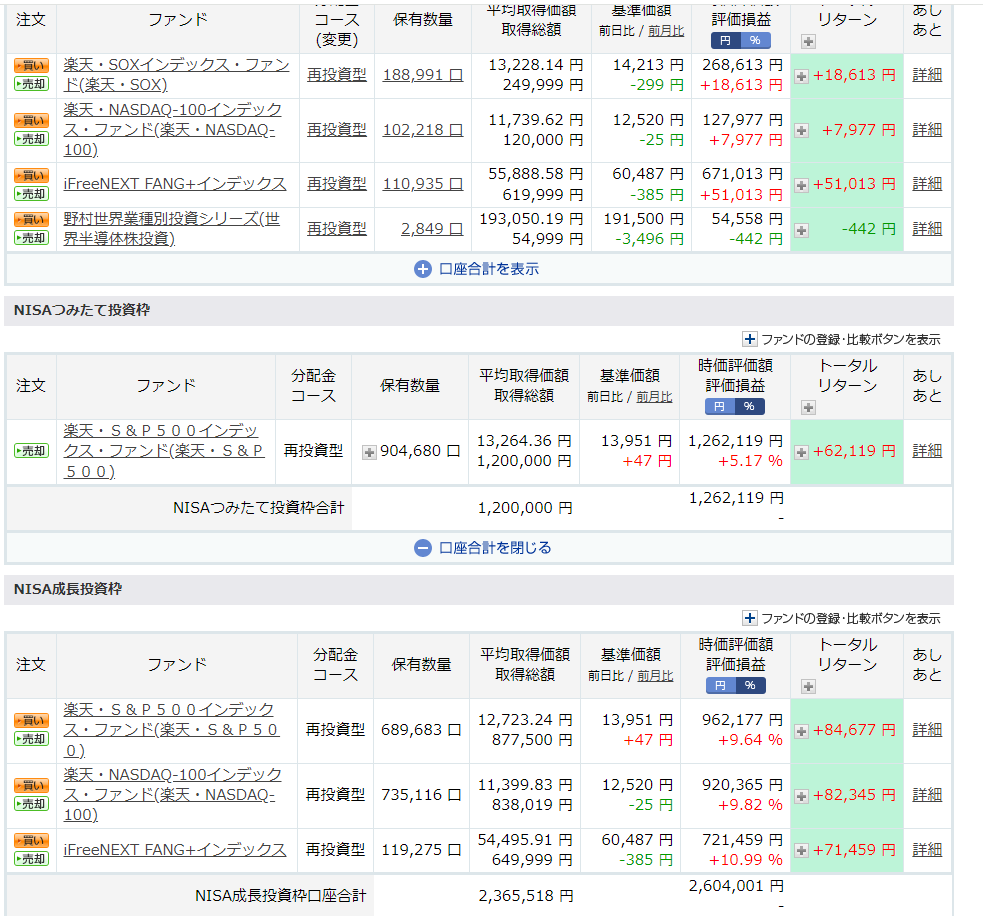Viewport: 983px width, 916px height.
Task: Click 売却 for S&P500 in NISA成長投資枠
Action: click(31, 739)
